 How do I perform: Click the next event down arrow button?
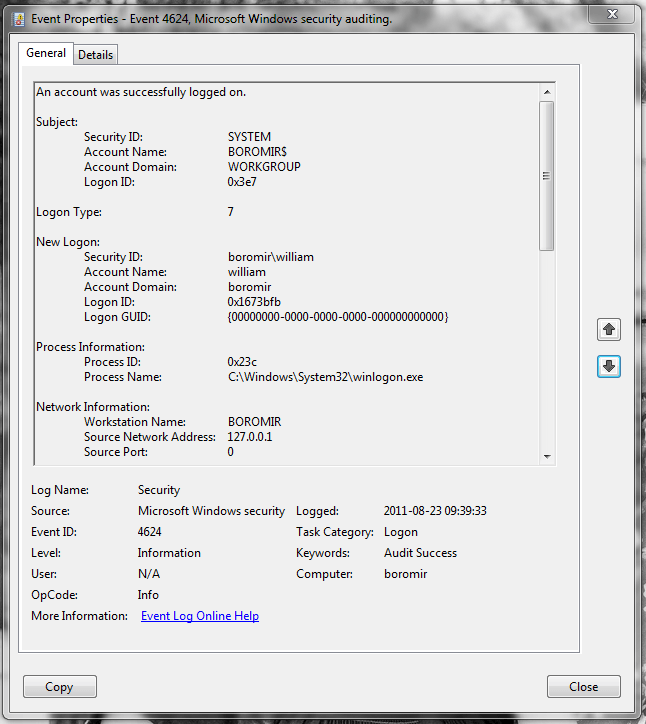pyautogui.click(x=609, y=367)
